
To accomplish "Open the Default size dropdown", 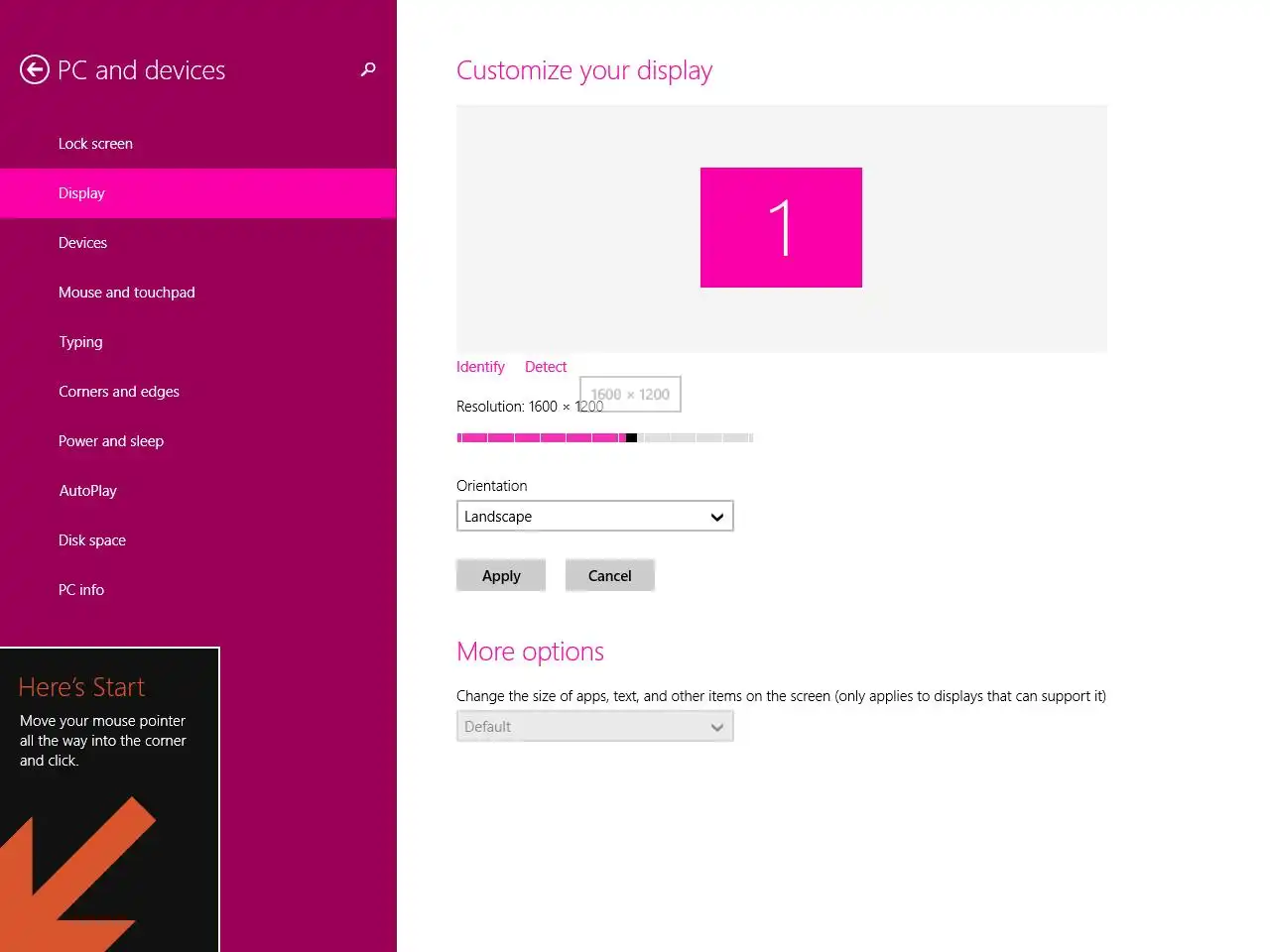I will (x=595, y=726).
